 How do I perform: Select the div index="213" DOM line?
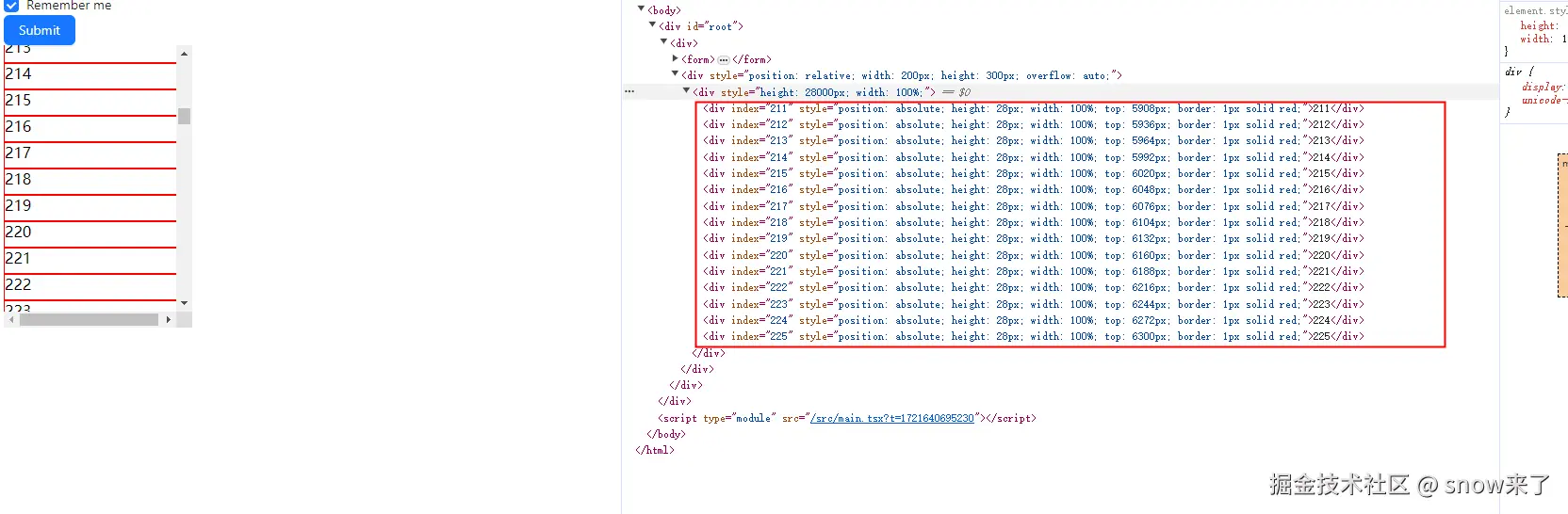(x=1033, y=140)
